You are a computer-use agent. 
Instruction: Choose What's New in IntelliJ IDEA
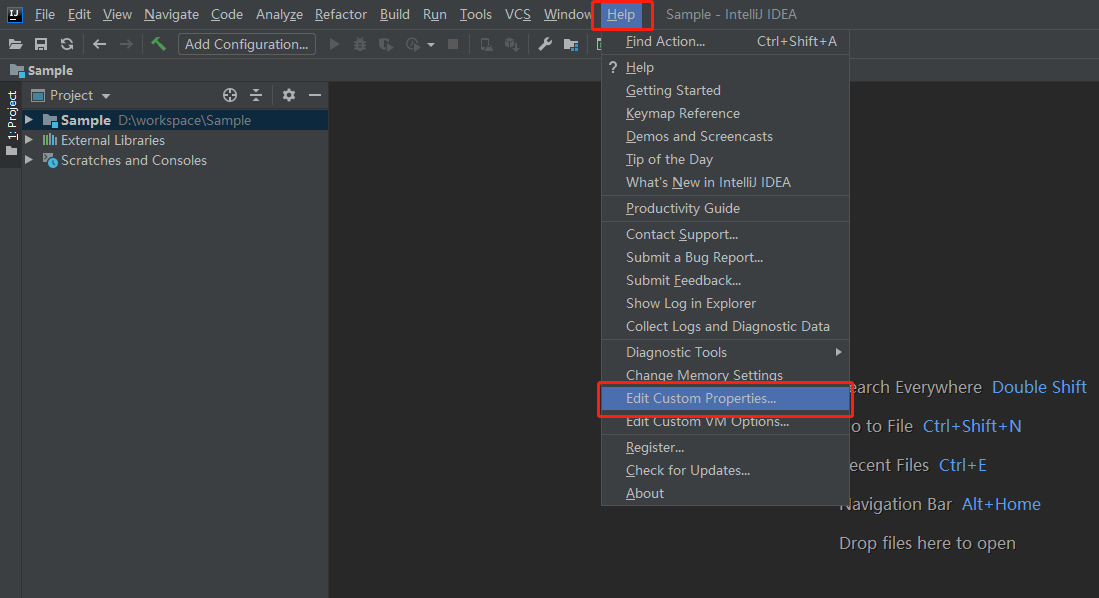(725, 182)
